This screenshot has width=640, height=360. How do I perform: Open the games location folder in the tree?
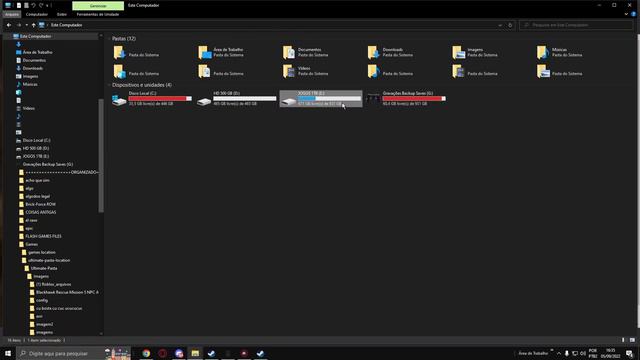pos(42,252)
